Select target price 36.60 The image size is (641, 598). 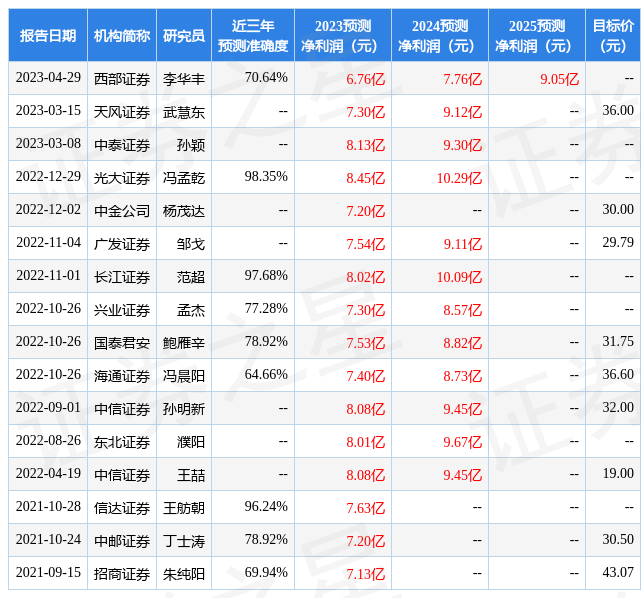coord(618,374)
